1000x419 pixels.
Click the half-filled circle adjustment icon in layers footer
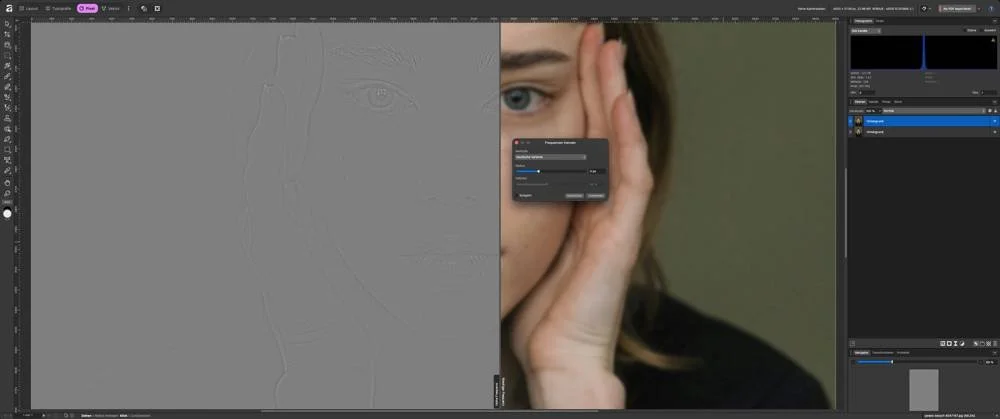[962, 343]
